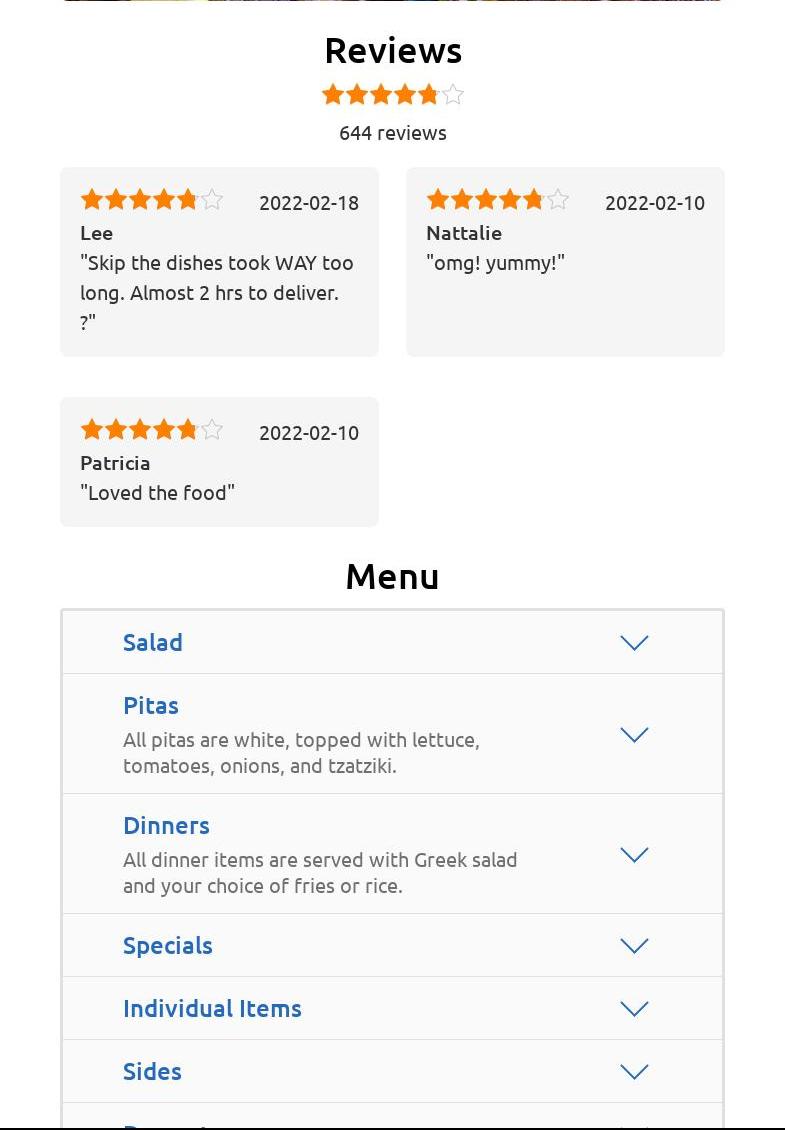The height and width of the screenshot is (1130, 785).
Task: Select the Salad category heading
Action: [153, 642]
